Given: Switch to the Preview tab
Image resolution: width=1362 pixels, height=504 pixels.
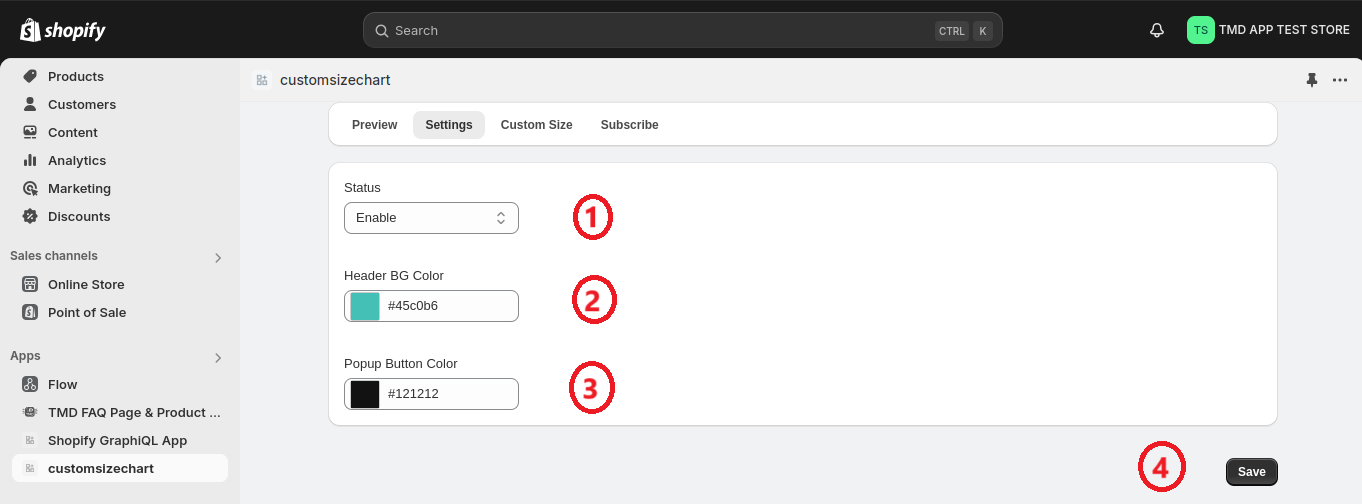Looking at the screenshot, I should click(374, 125).
